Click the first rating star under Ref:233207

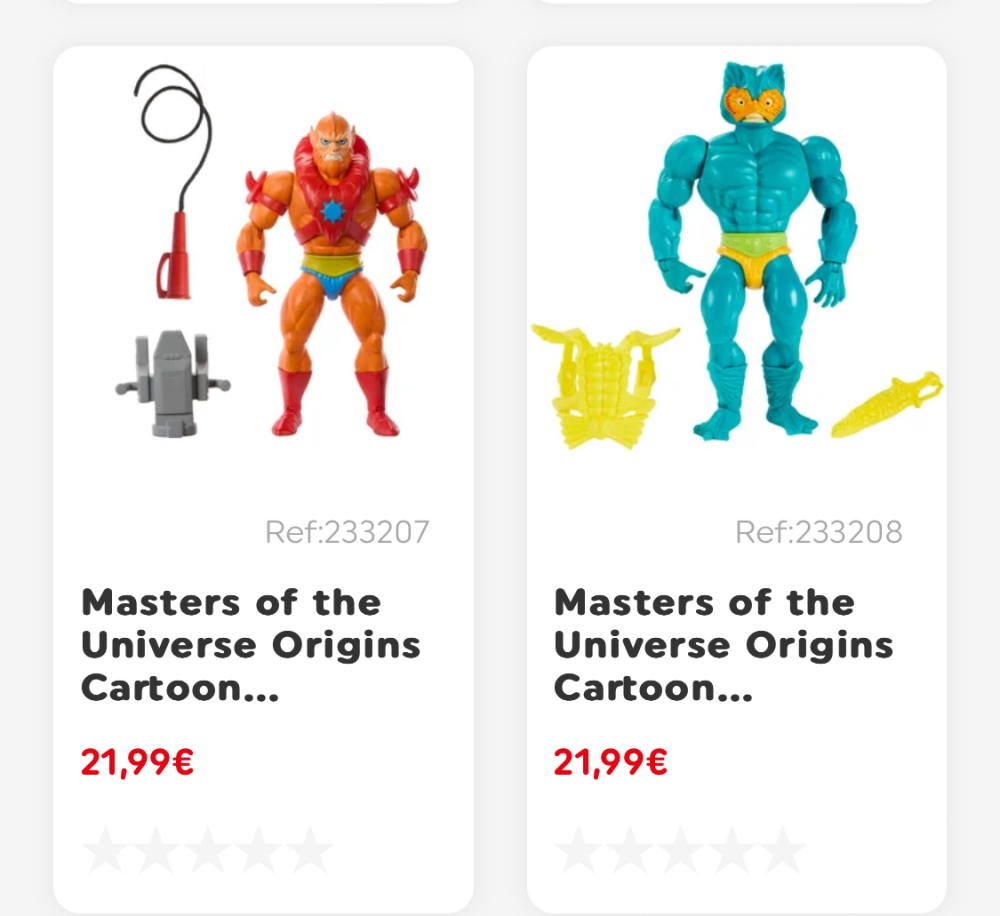104,850
